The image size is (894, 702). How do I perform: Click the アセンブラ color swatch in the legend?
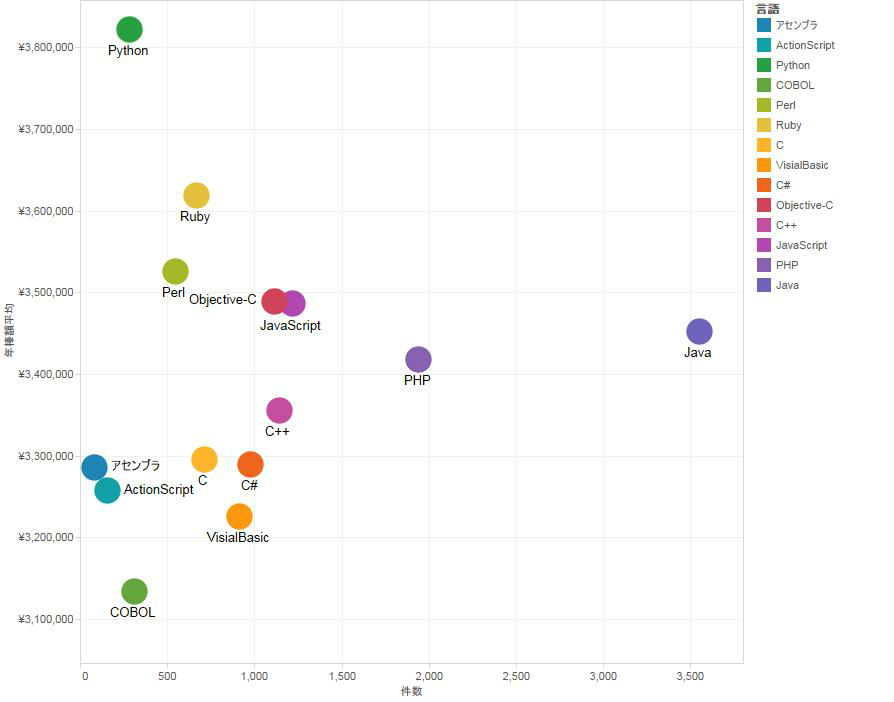pyautogui.click(x=764, y=25)
